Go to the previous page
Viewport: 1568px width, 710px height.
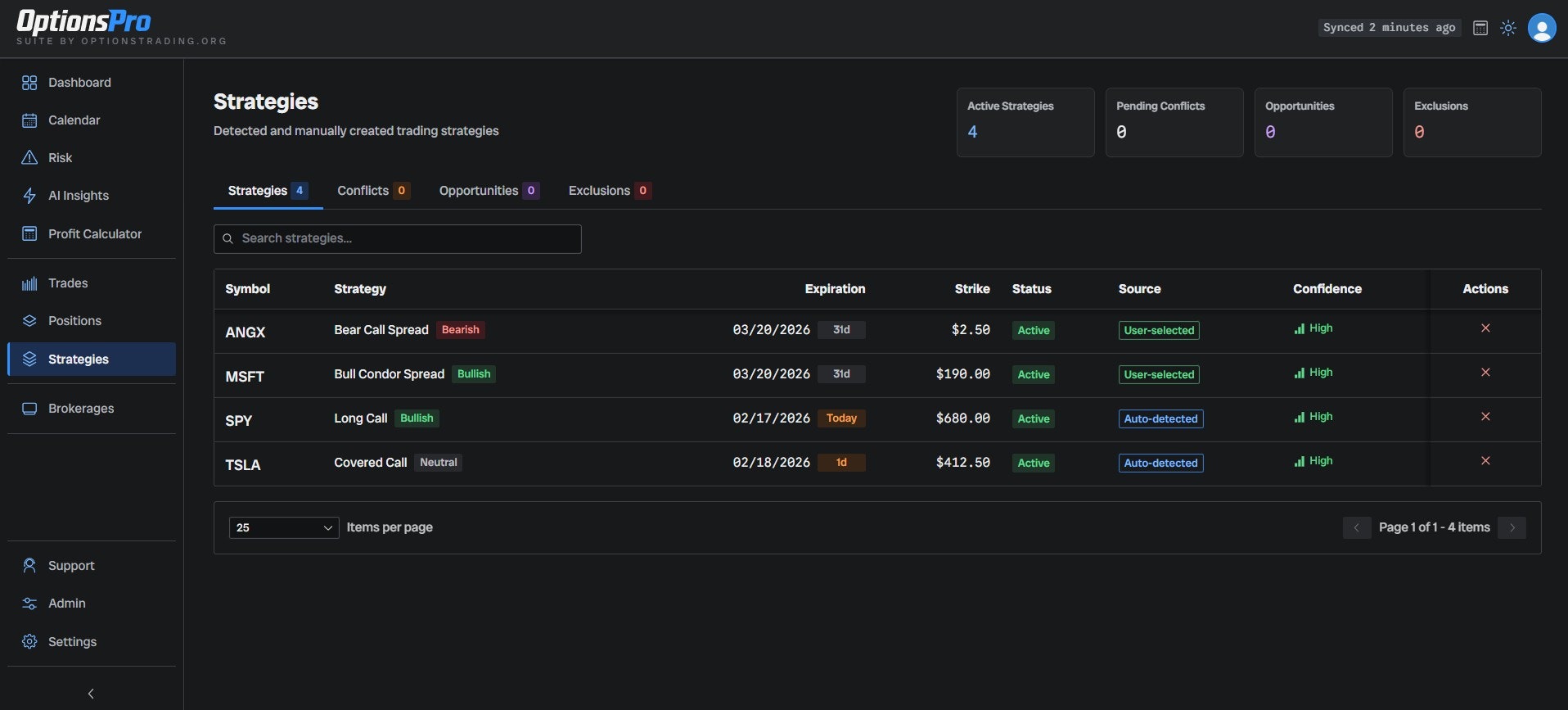1357,528
